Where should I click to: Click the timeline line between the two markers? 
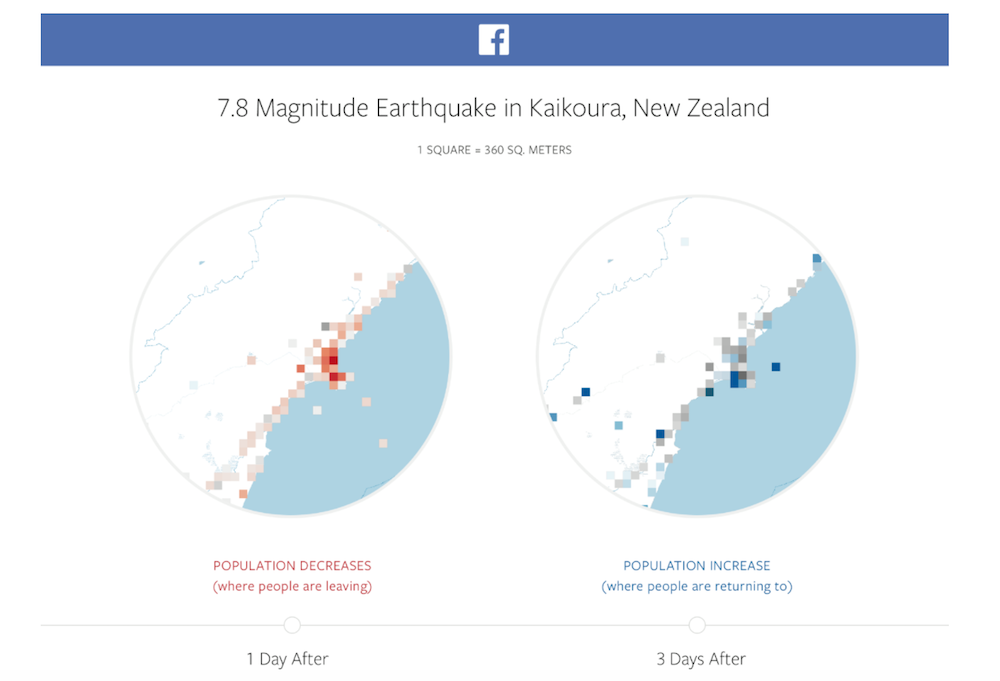[x=494, y=625]
